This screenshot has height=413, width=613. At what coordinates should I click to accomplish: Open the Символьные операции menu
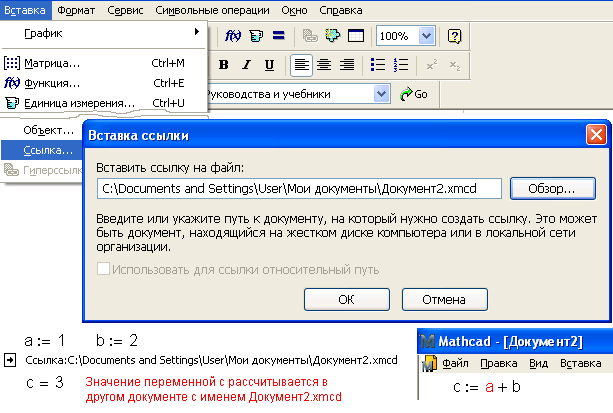(212, 10)
